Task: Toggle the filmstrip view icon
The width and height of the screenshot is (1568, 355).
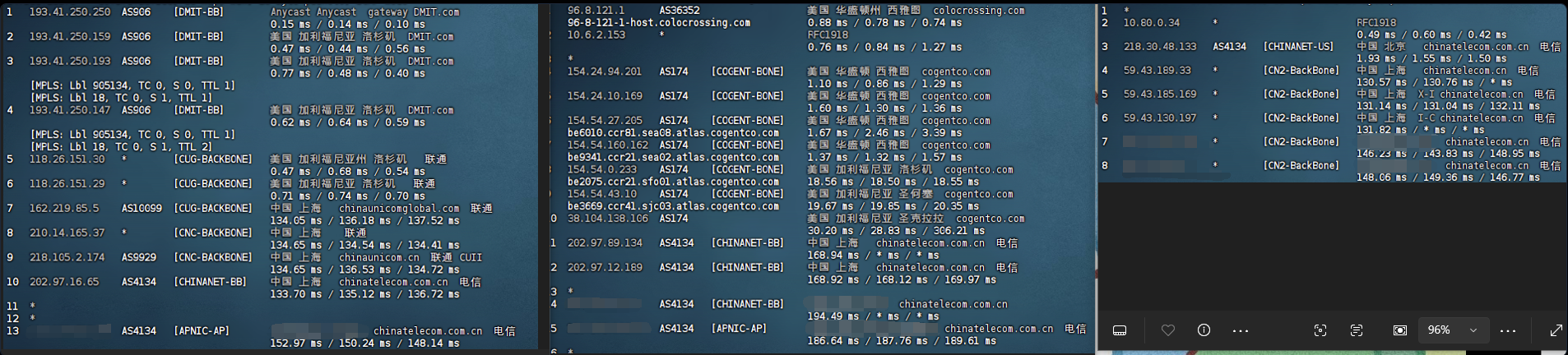Action: 1120,330
